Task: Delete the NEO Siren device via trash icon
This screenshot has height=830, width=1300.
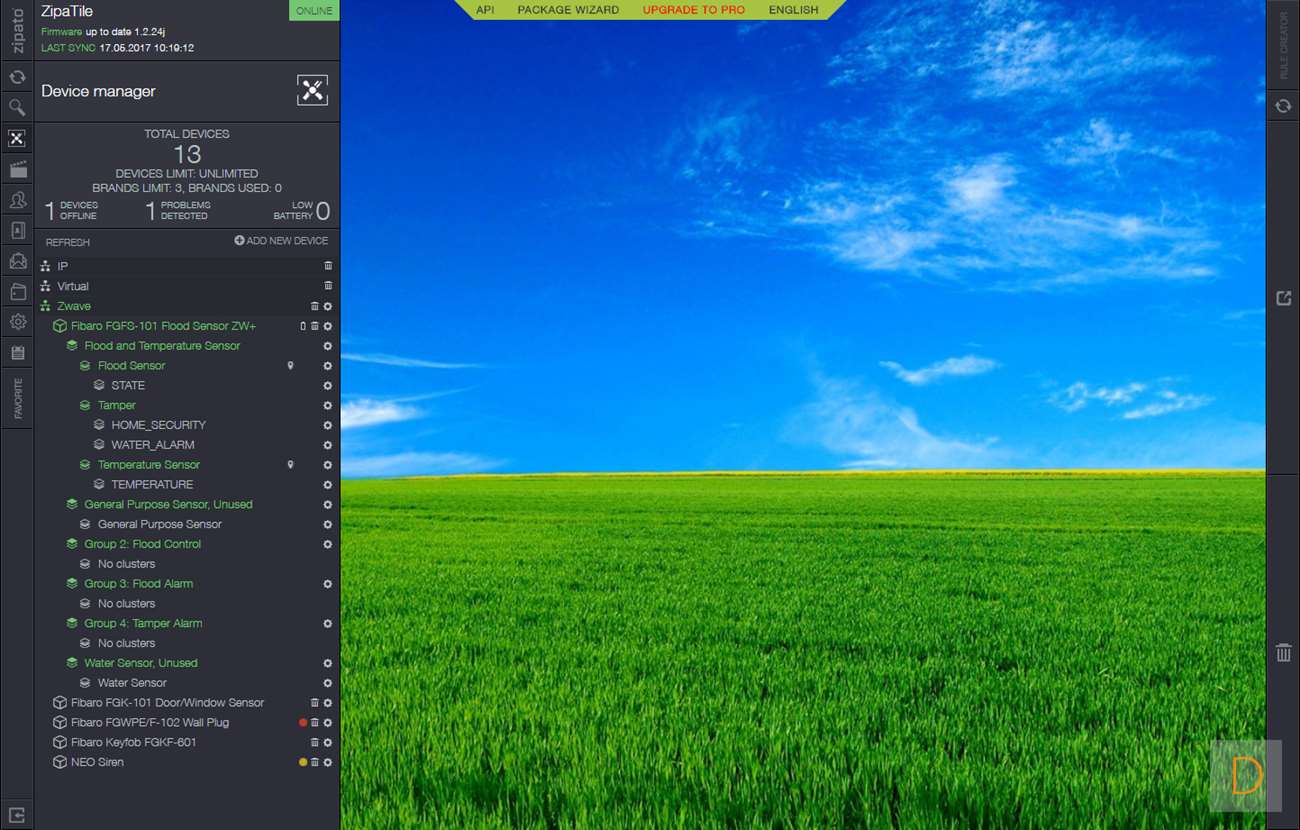Action: click(315, 763)
